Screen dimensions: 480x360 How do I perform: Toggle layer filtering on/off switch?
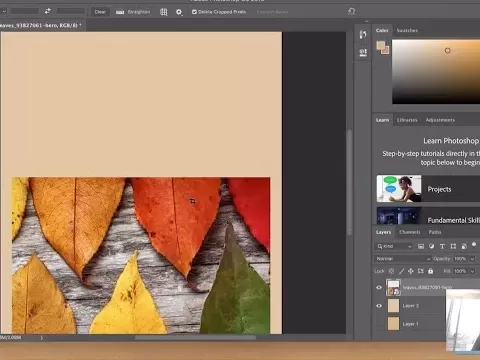click(474, 245)
